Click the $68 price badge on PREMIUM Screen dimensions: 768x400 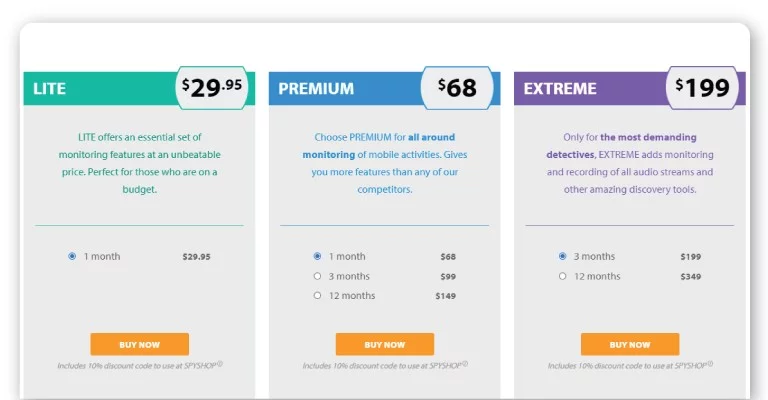(x=457, y=88)
